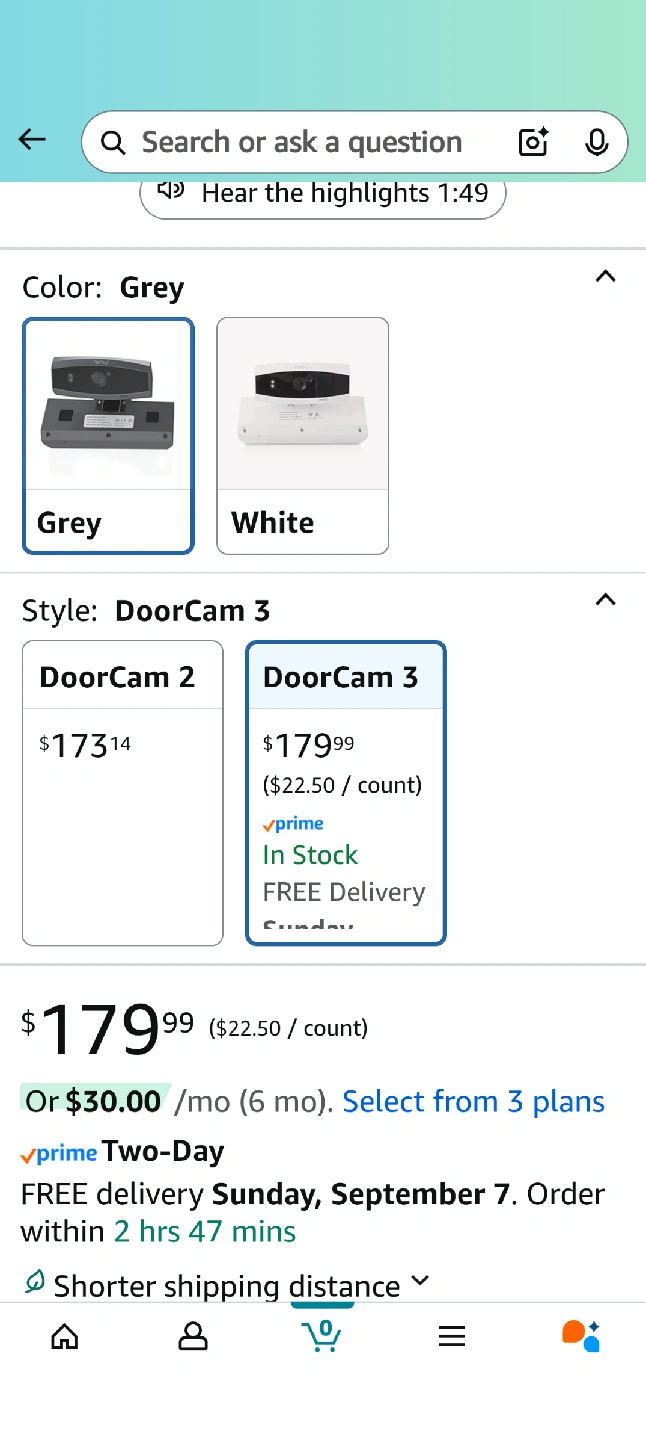This screenshot has width=646, height=1440.
Task: Tap the back arrow icon
Action: click(32, 141)
